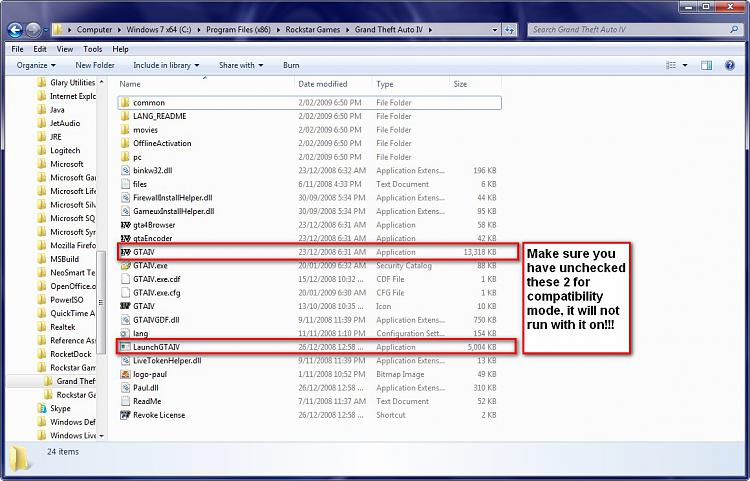Image resolution: width=750 pixels, height=481 pixels.
Task: Select Rockstar Games parent folder in tree
Action: tap(72, 368)
